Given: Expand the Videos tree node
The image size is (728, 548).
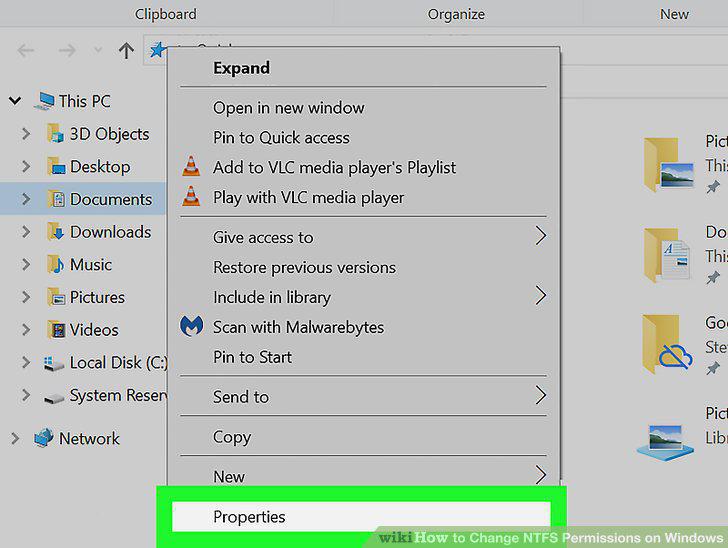Looking at the screenshot, I should [26, 330].
